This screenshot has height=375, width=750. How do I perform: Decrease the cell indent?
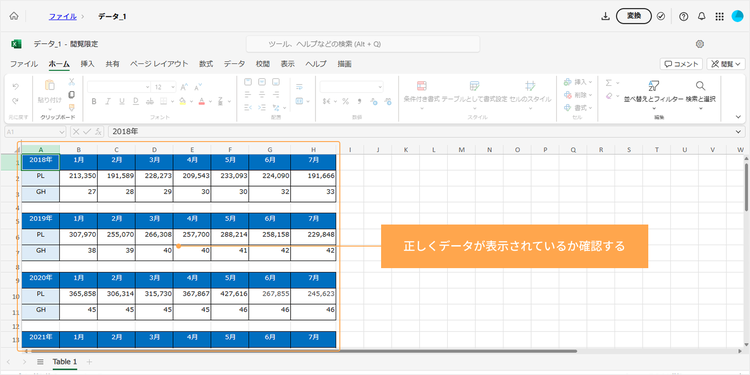coord(248,107)
